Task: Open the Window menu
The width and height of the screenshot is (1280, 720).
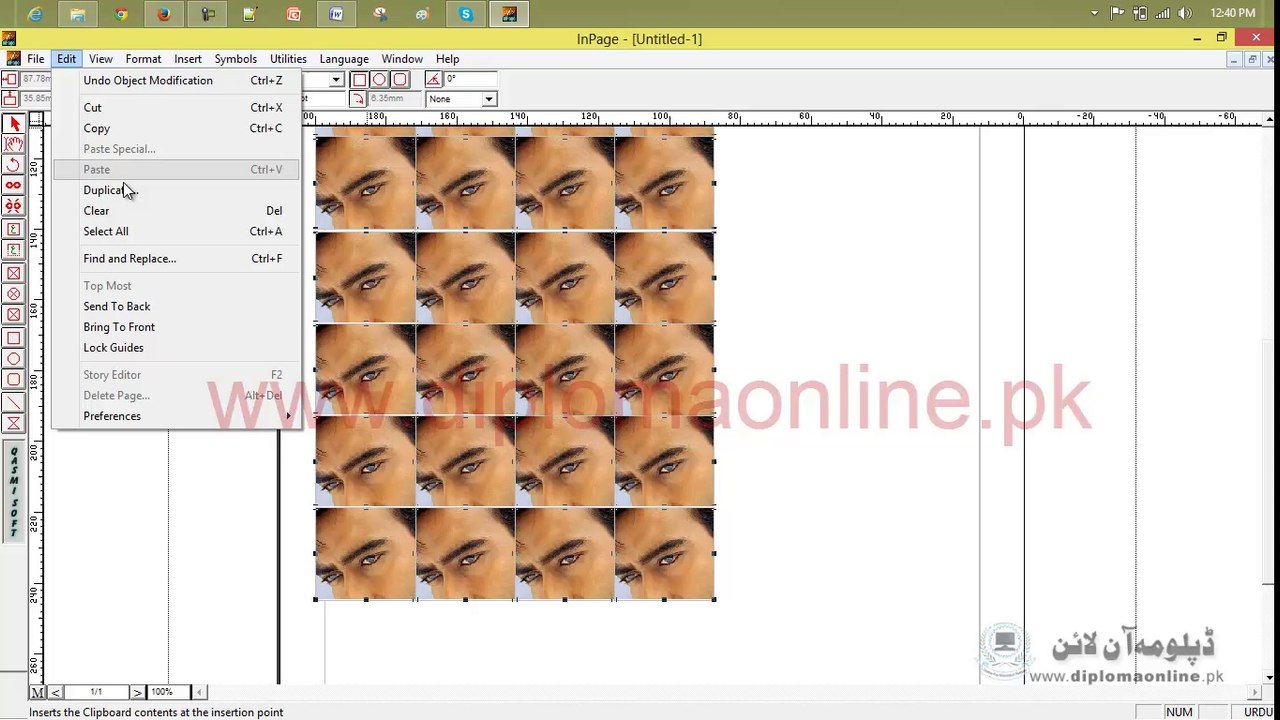Action: point(402,59)
